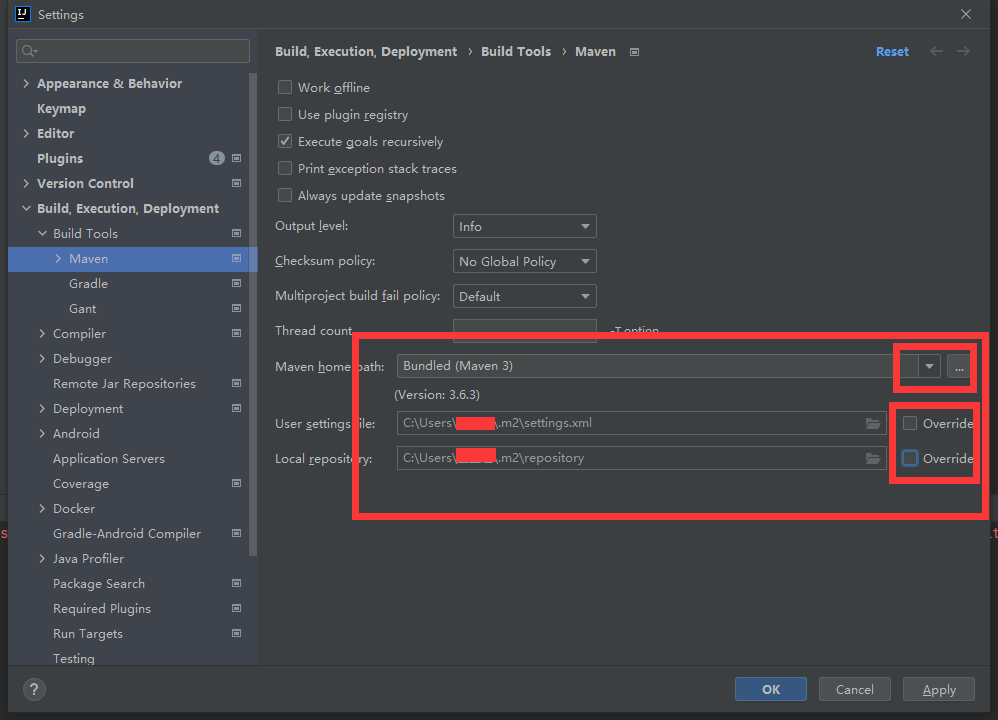The height and width of the screenshot is (720, 998).
Task: Check Always update snapshots
Action: click(285, 195)
